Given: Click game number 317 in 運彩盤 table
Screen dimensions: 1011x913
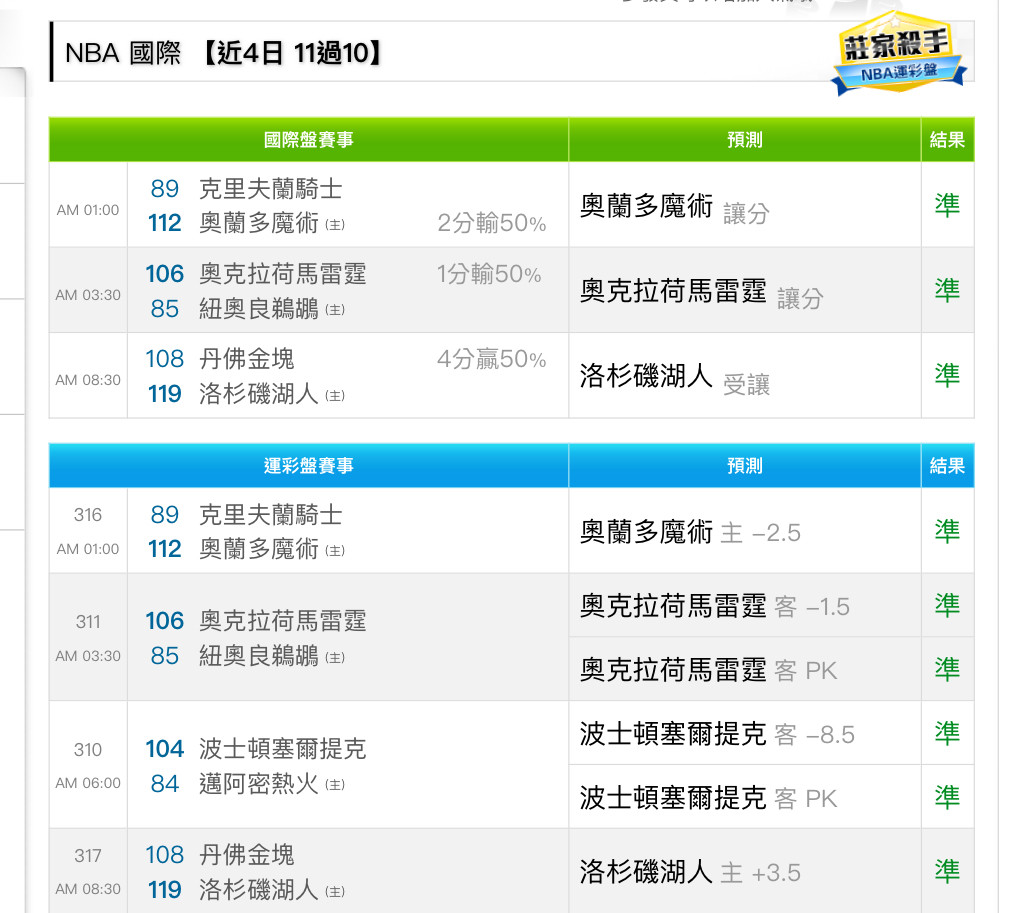Looking at the screenshot, I should click(x=88, y=856).
